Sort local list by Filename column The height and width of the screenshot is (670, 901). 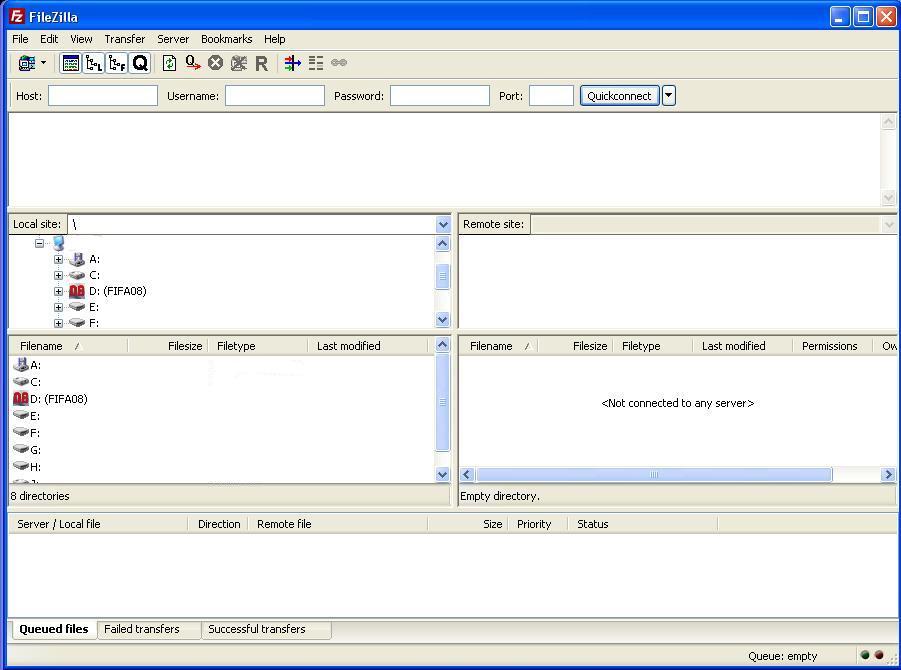69,346
